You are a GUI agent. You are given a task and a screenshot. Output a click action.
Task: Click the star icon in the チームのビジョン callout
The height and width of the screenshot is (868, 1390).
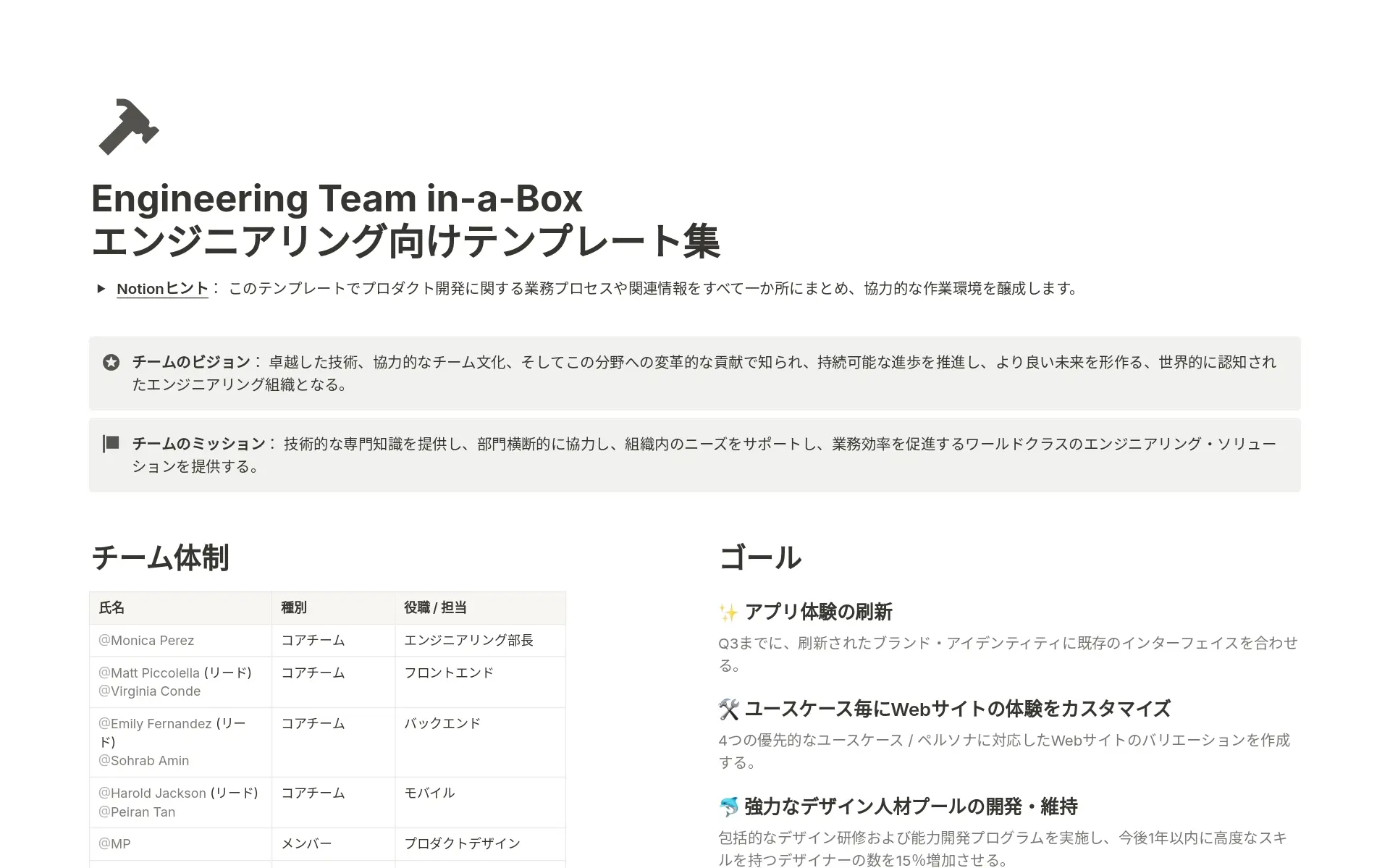(111, 363)
